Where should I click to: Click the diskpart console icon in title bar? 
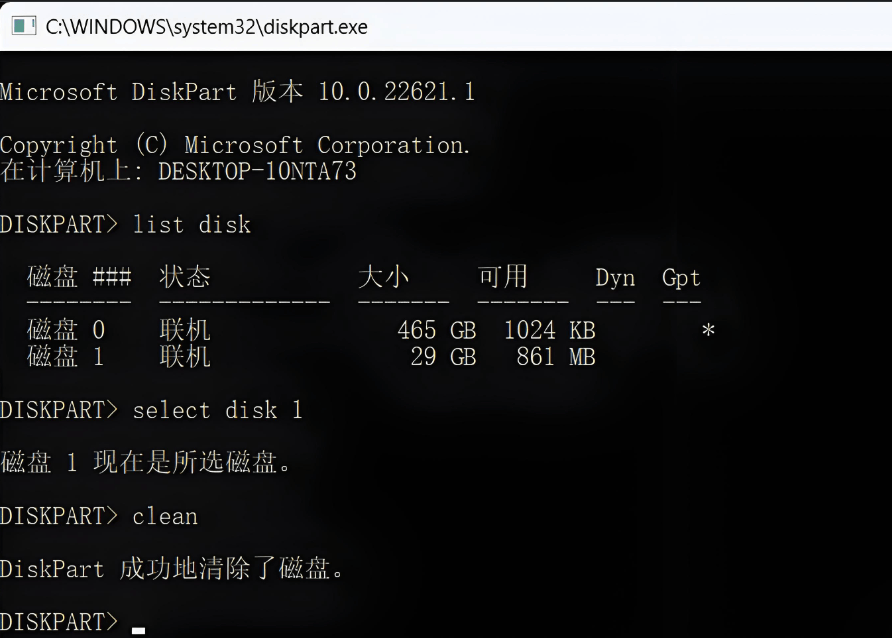tap(24, 26)
